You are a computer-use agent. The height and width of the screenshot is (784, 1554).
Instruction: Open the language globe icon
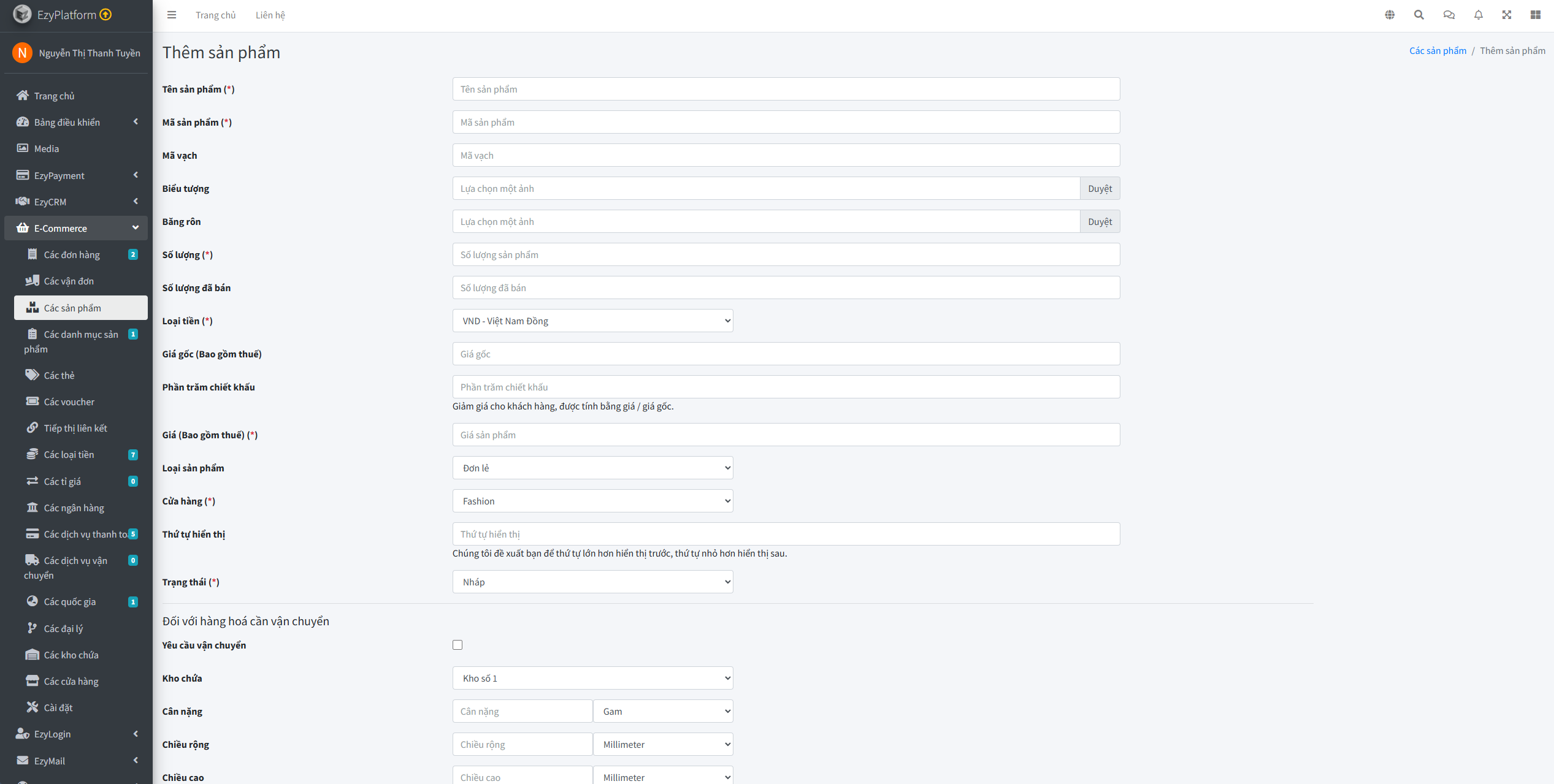click(x=1390, y=15)
